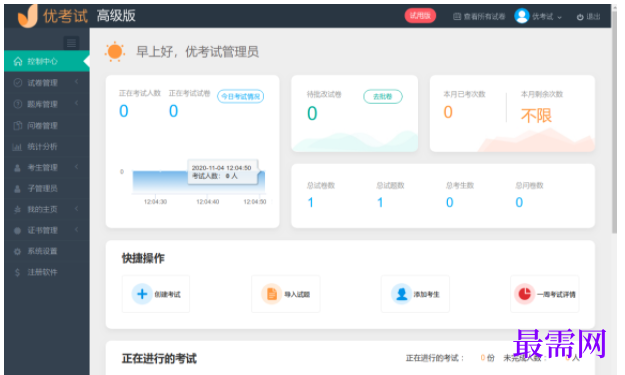Click the 总试卷数 value 1
Image resolution: width=625 pixels, height=375 pixels.
point(311,202)
